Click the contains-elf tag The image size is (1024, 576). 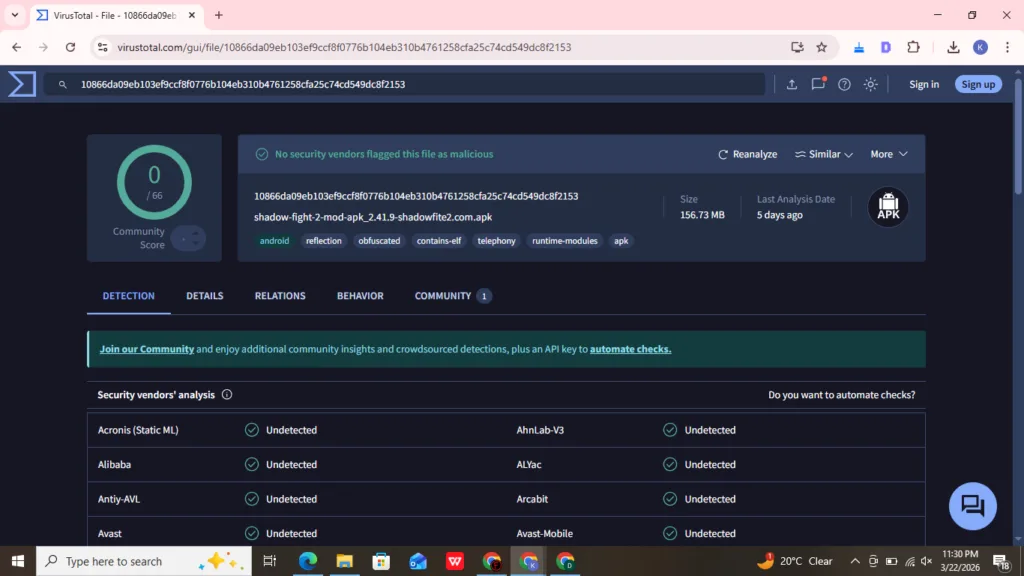[439, 241]
